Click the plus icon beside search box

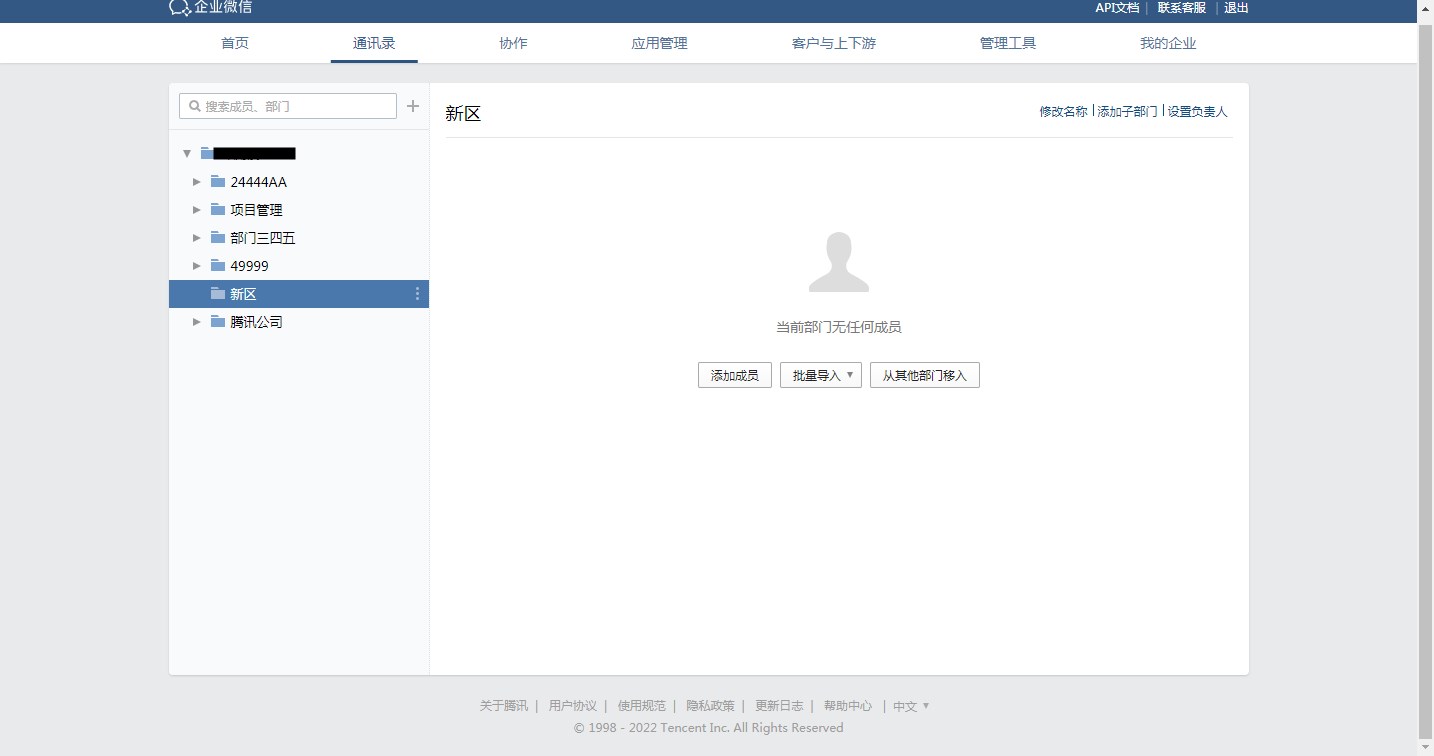[413, 106]
